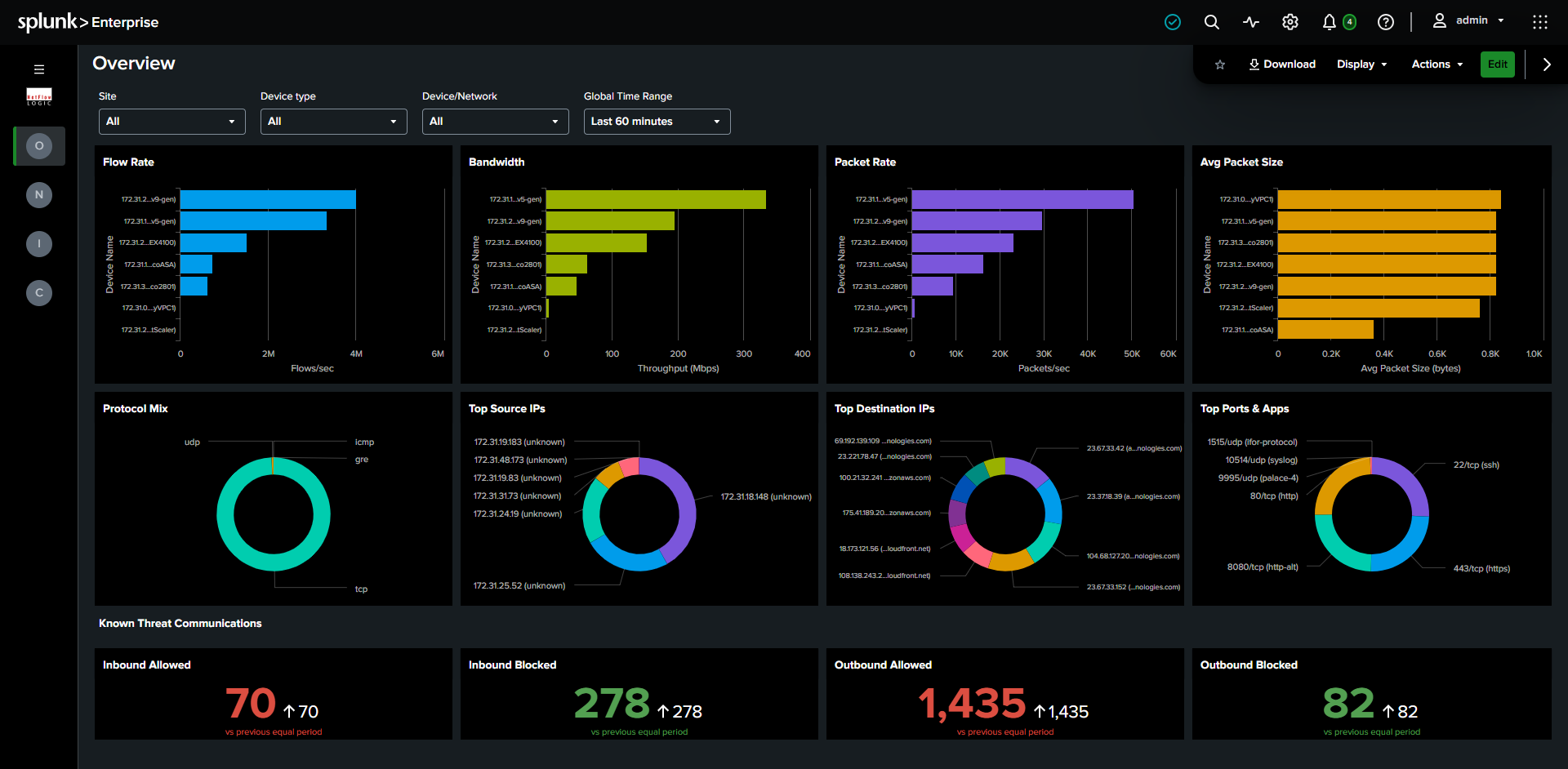Click the 1515/udp (ifor-protocol) label
The height and width of the screenshot is (769, 1568).
(1253, 442)
